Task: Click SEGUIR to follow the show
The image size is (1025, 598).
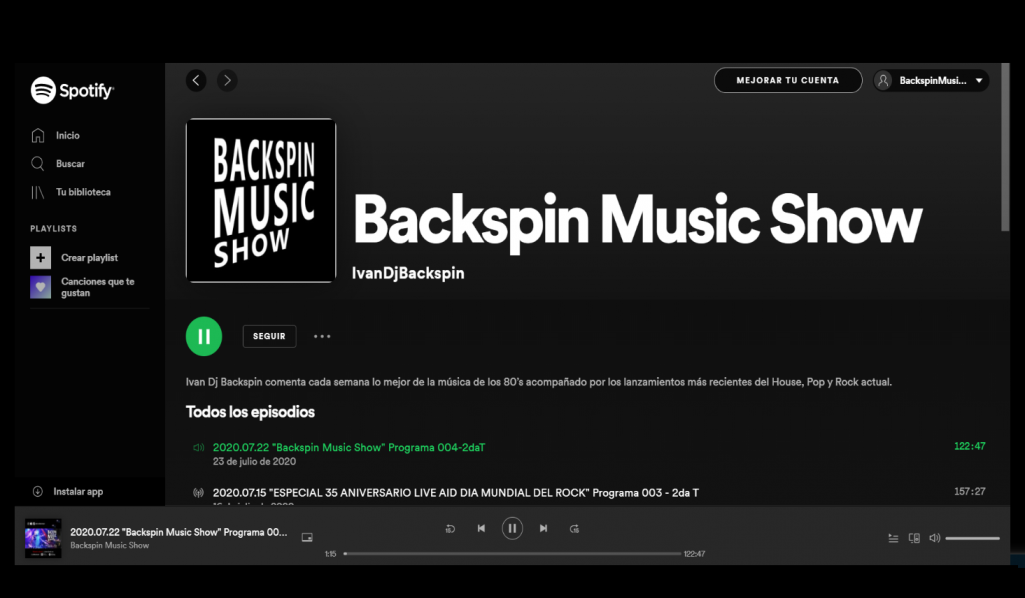Action: tap(269, 336)
